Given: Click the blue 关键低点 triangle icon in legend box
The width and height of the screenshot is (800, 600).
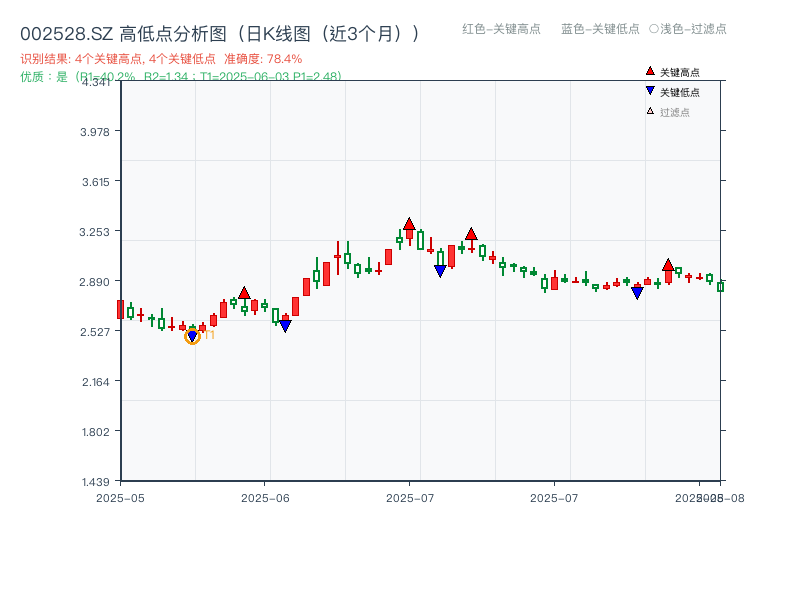Looking at the screenshot, I should coord(650,90).
